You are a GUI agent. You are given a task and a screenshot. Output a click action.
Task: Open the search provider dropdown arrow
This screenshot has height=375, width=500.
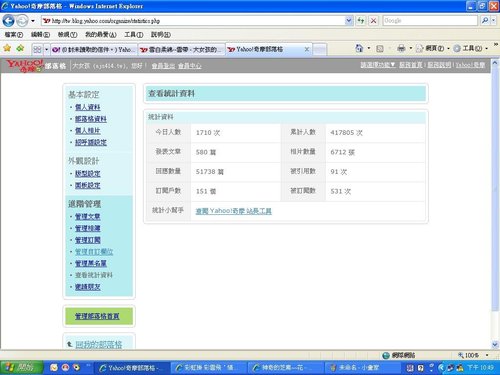pyautogui.click(x=493, y=21)
